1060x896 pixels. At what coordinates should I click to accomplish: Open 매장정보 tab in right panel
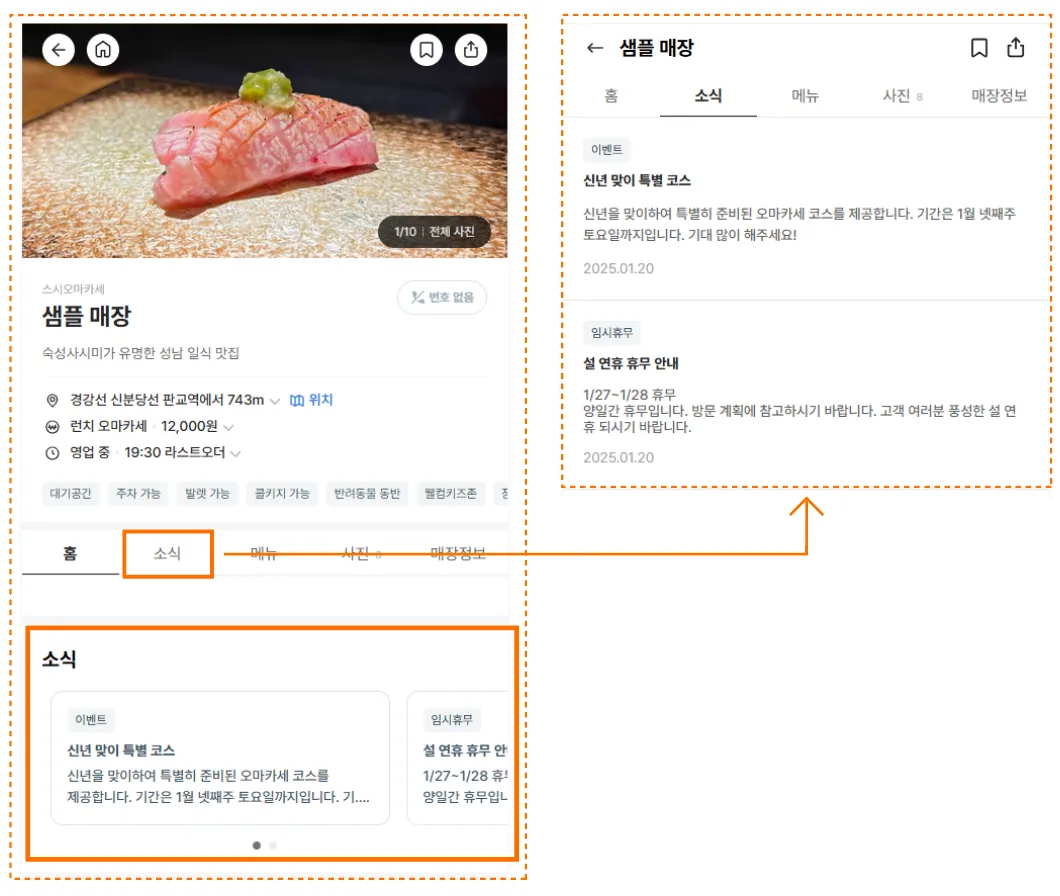point(999,96)
